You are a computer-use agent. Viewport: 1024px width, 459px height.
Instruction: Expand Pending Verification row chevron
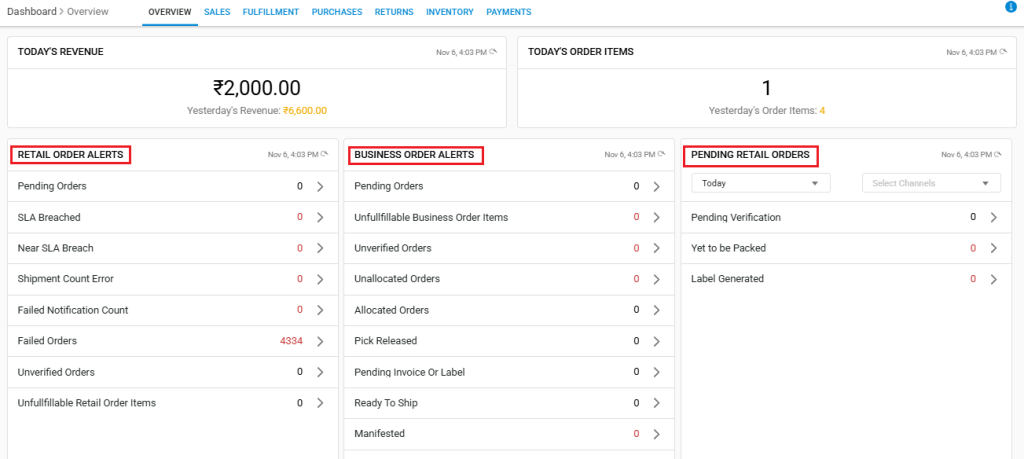pos(993,217)
